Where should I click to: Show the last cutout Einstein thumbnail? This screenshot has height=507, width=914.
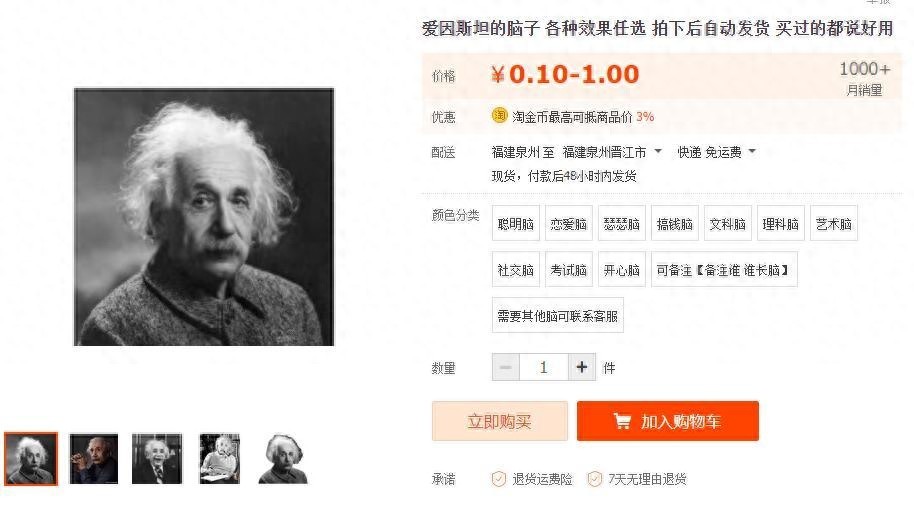283,459
